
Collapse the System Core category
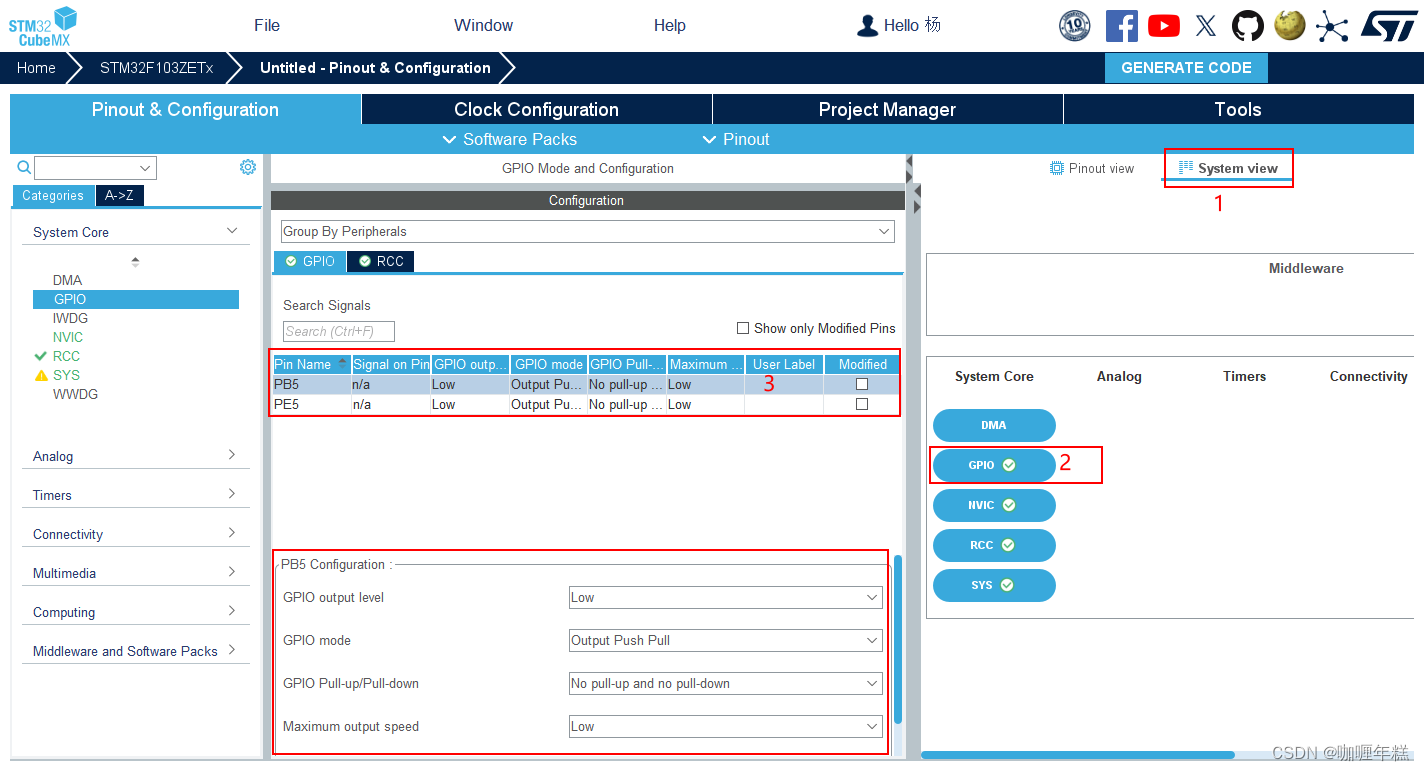(x=135, y=232)
